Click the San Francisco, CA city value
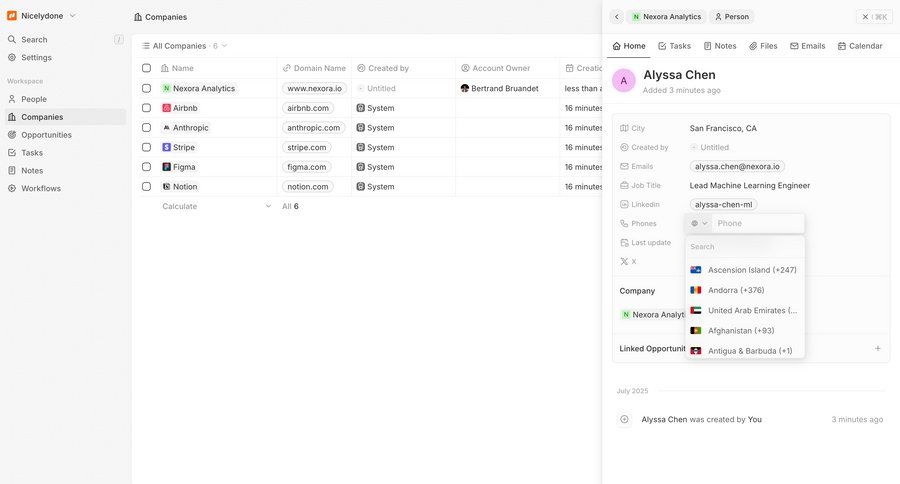 [723, 128]
